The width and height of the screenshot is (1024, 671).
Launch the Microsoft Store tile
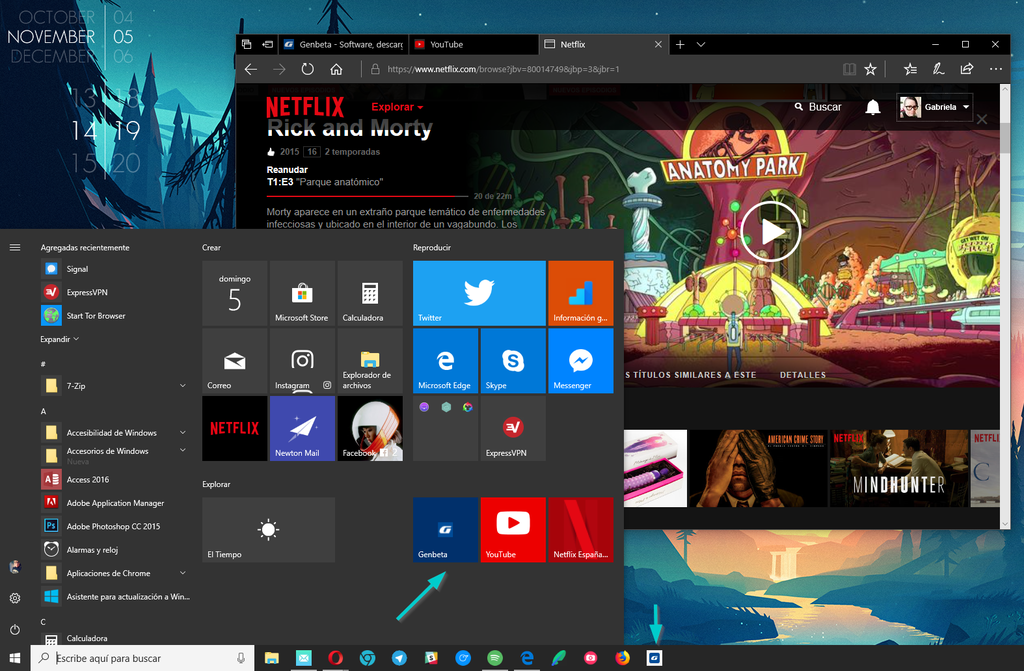click(x=302, y=293)
